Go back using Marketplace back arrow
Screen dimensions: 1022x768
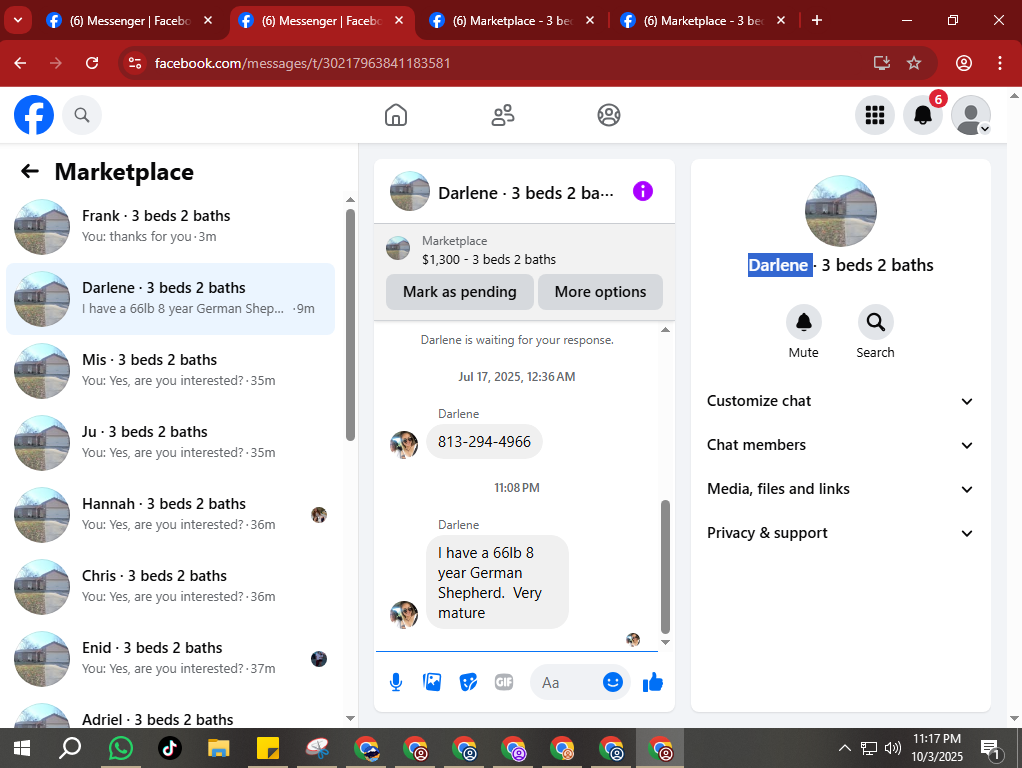(30, 171)
